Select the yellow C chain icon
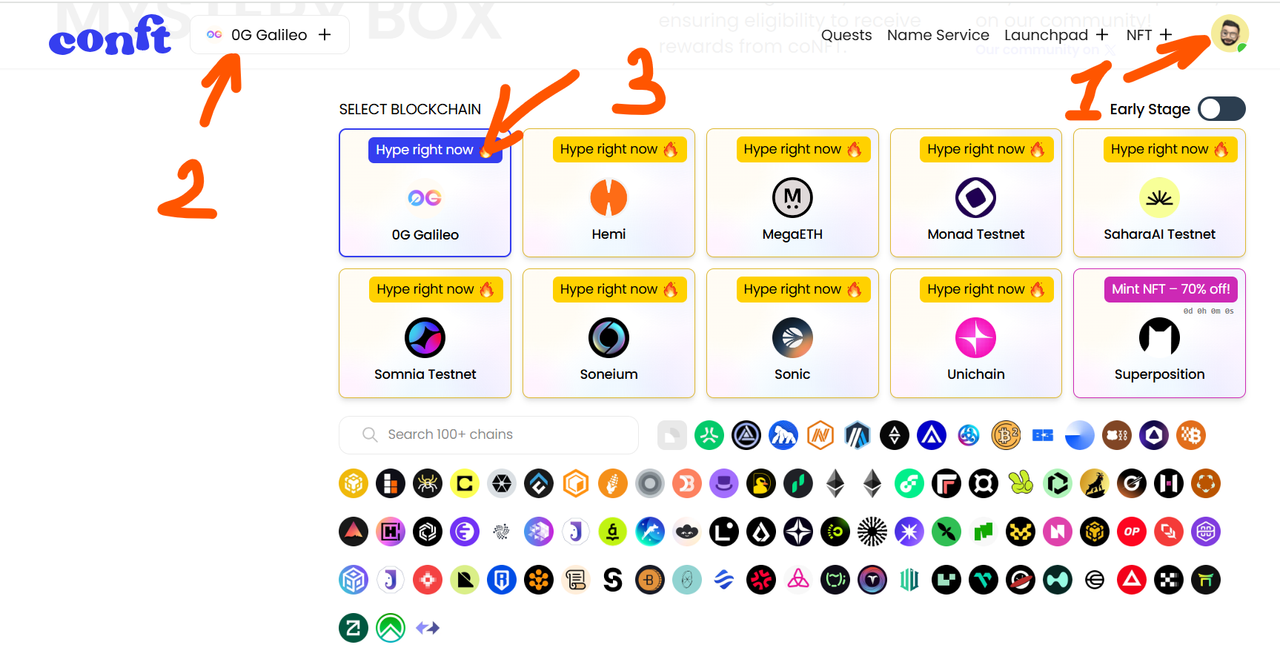The image size is (1280, 668). pyautogui.click(x=465, y=484)
